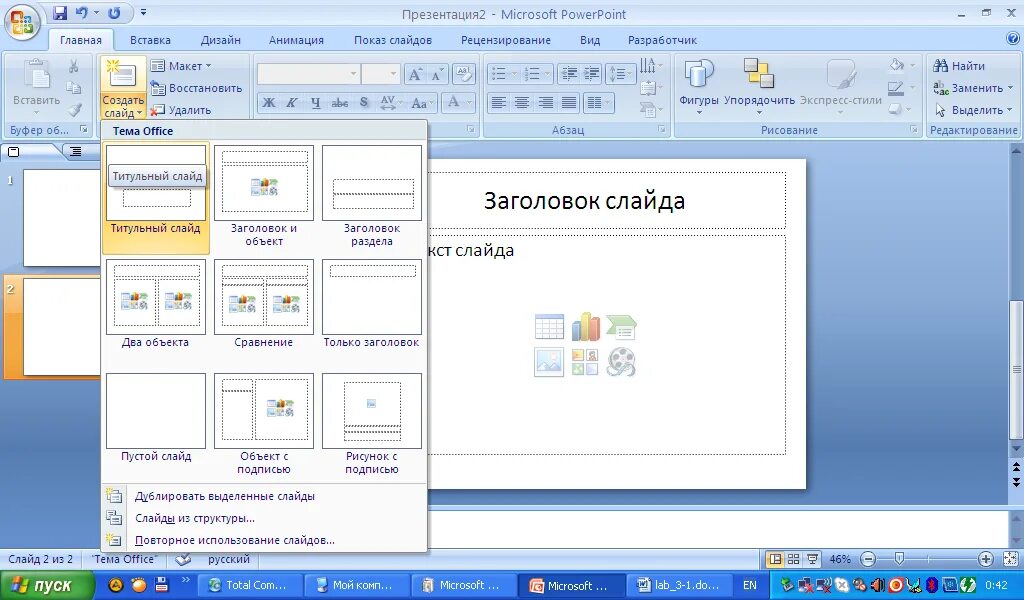Align text right

545,103
